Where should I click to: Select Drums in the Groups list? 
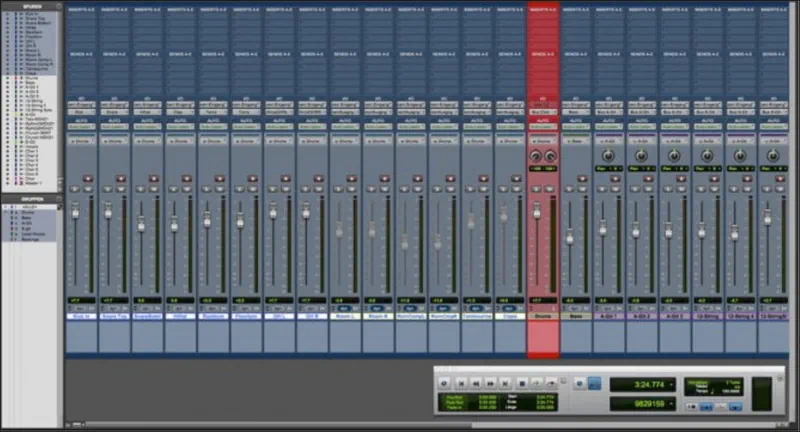click(x=27, y=212)
